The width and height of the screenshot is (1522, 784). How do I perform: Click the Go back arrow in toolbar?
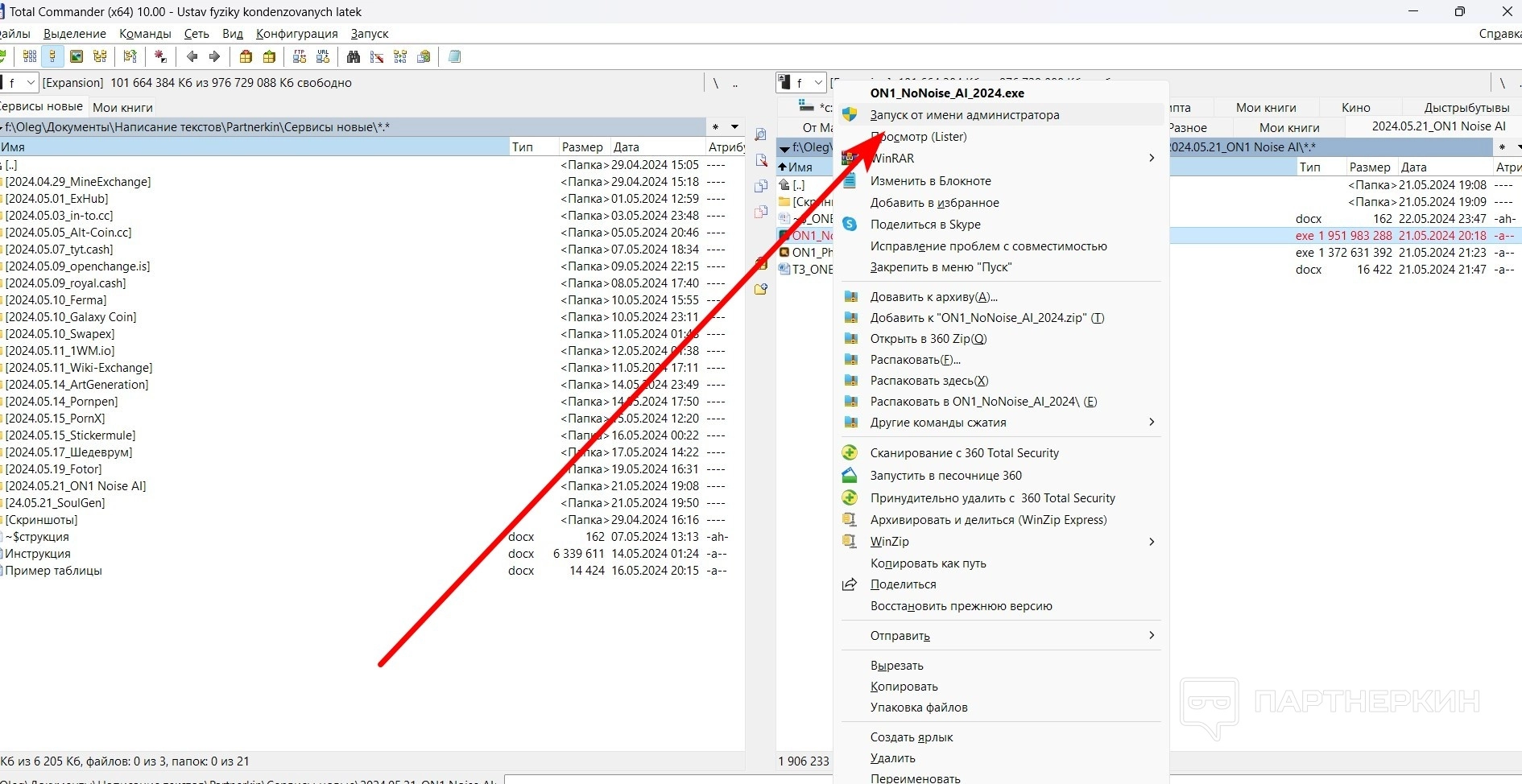(x=192, y=56)
